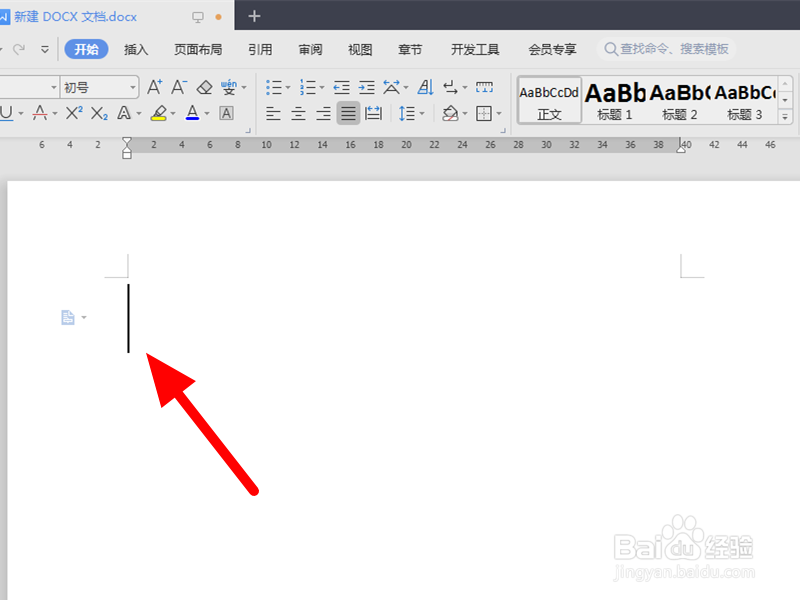Open the font size dropdown showing 初号
The image size is (800, 600).
99,87
